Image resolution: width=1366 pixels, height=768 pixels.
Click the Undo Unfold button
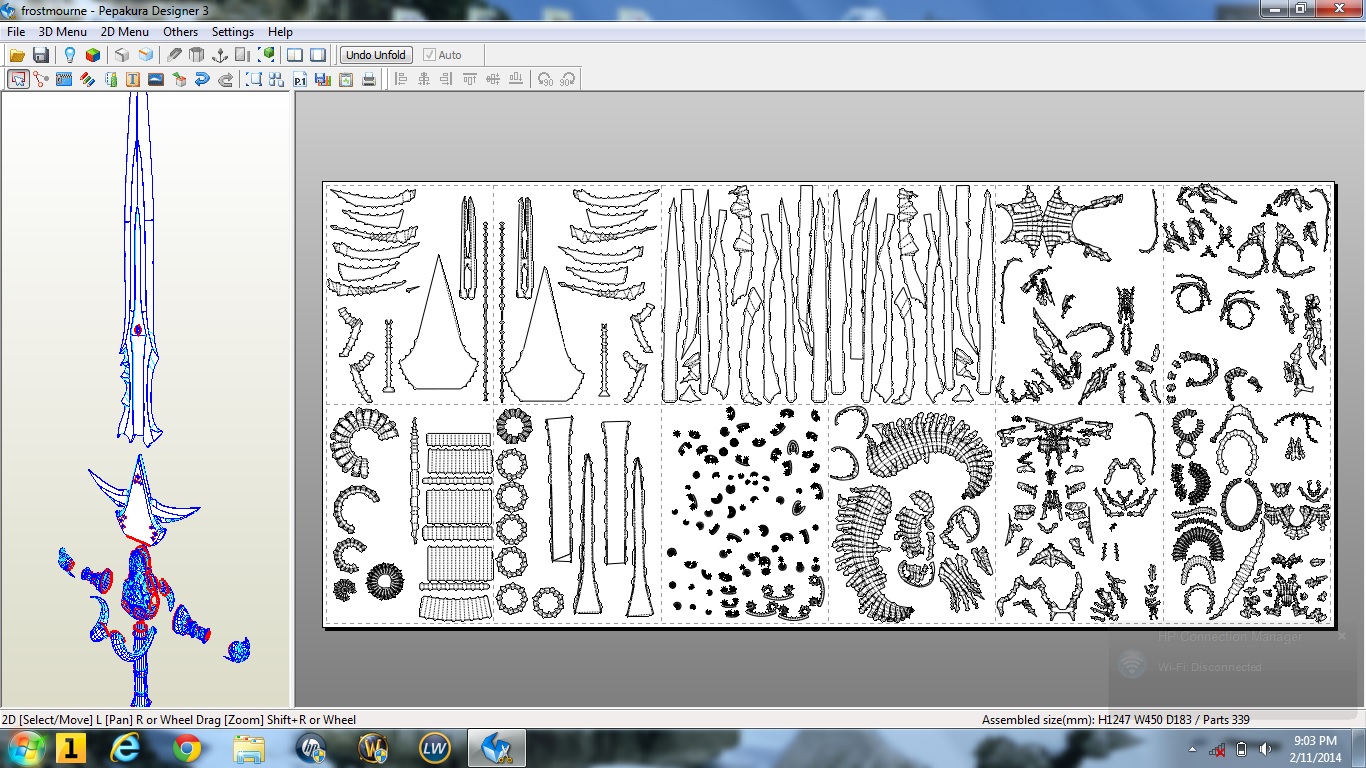376,55
